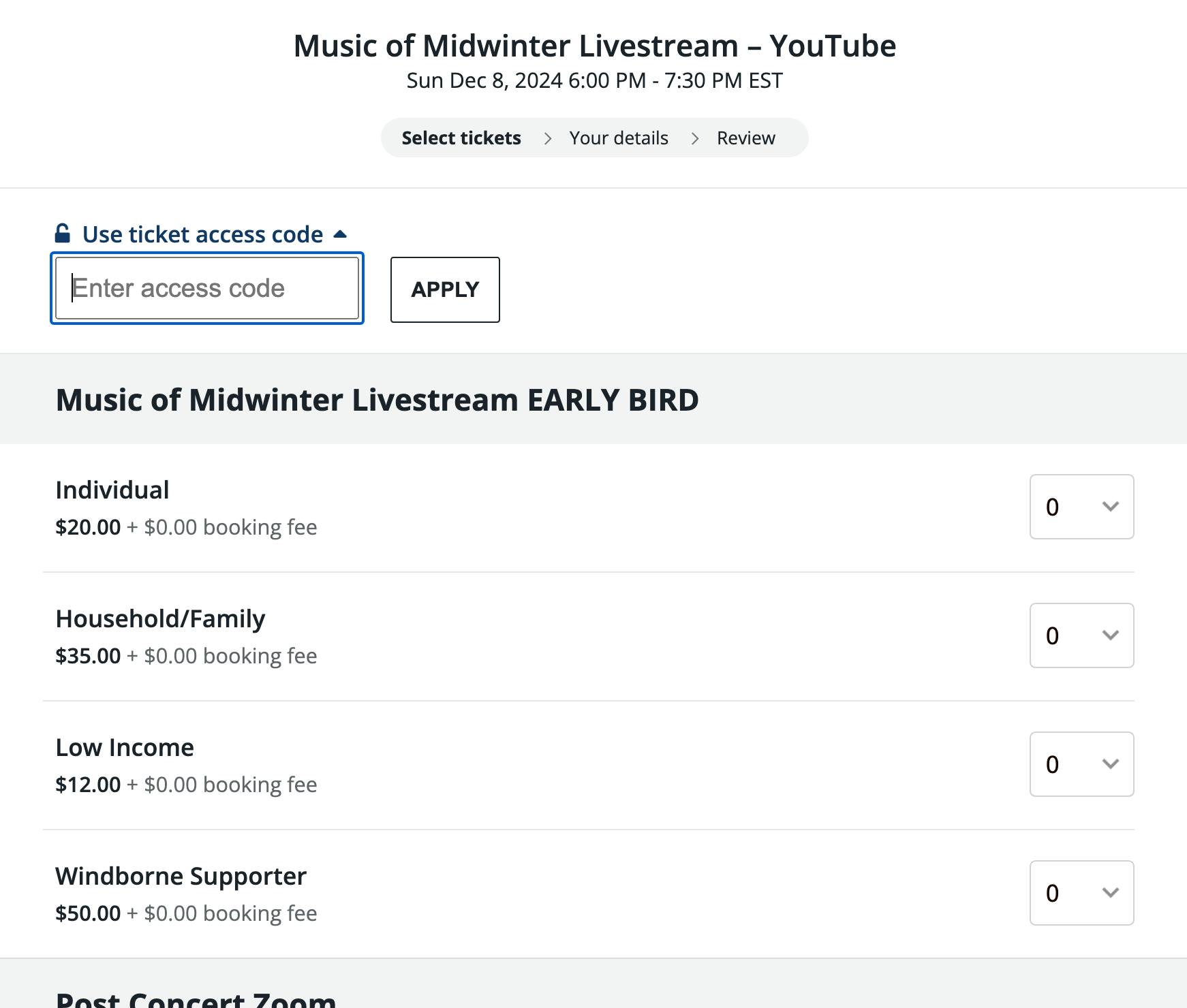Collapse access code section via caret arrow
This screenshot has height=1008, width=1187.
point(340,234)
